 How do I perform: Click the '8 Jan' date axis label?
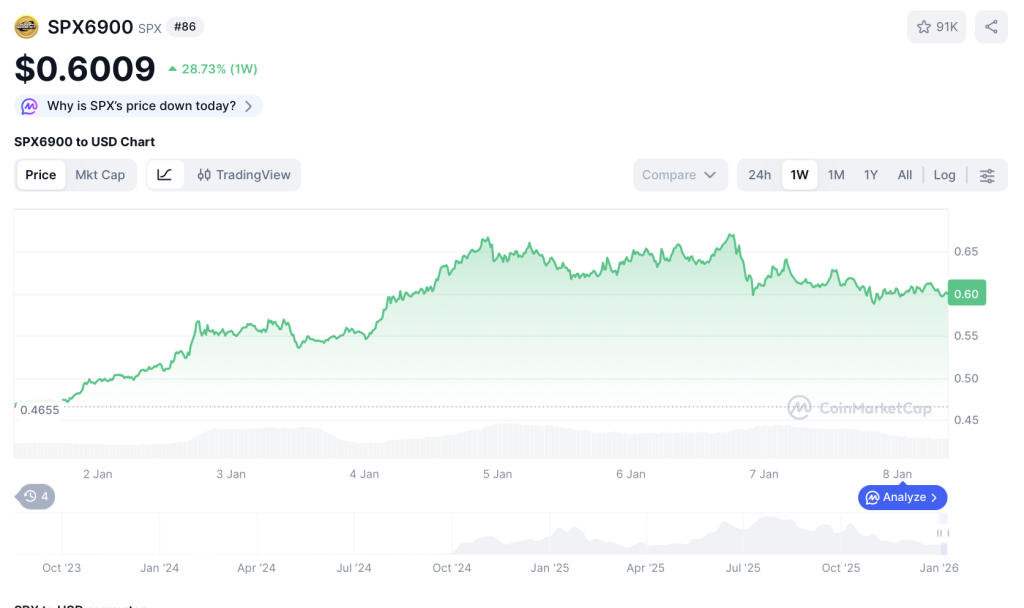(897, 474)
